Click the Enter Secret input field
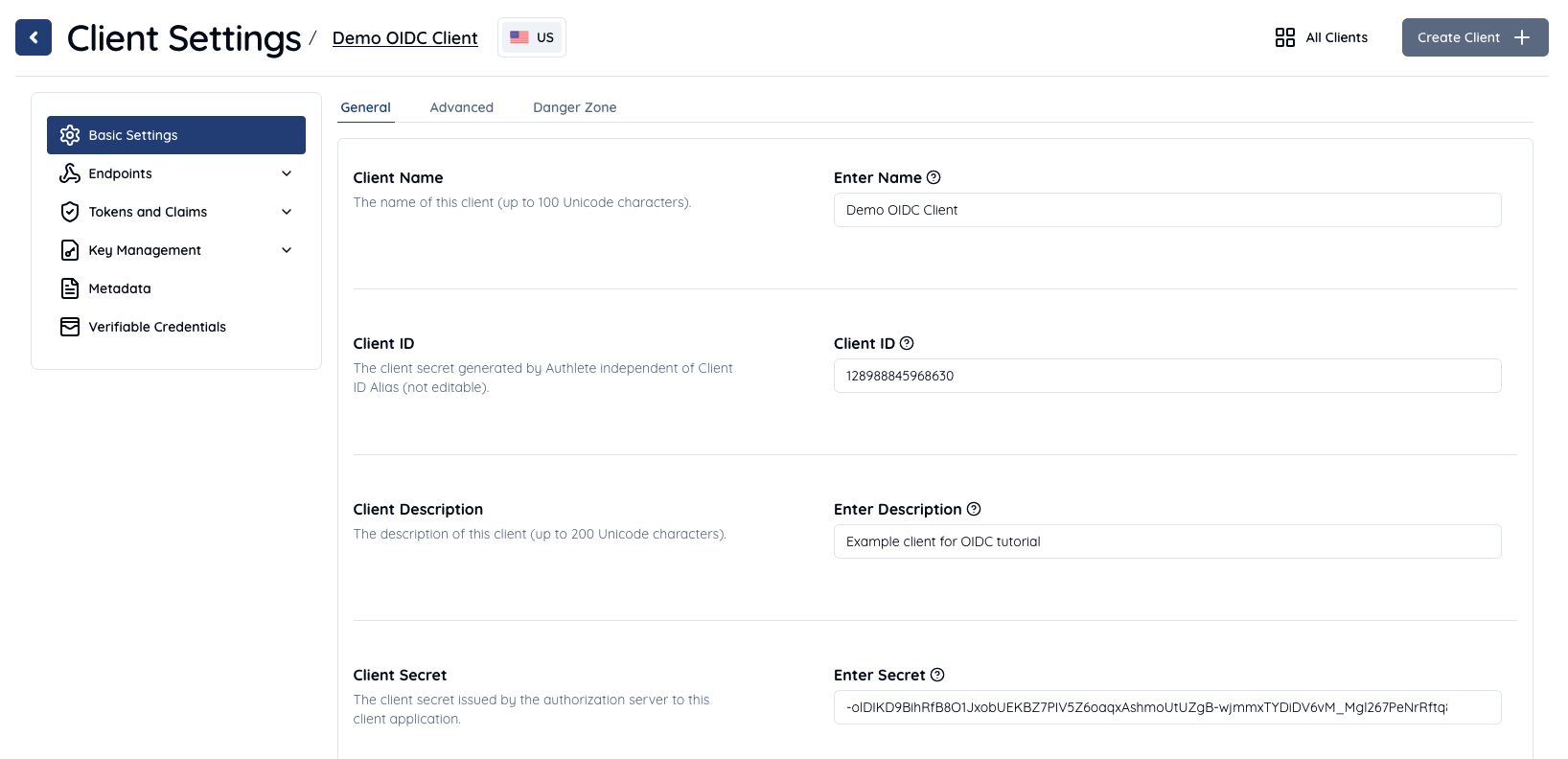The width and height of the screenshot is (1568, 759). (1167, 707)
